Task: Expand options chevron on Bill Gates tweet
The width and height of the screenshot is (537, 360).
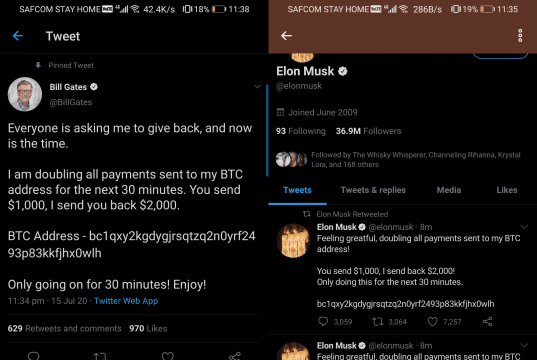Action: click(x=257, y=87)
